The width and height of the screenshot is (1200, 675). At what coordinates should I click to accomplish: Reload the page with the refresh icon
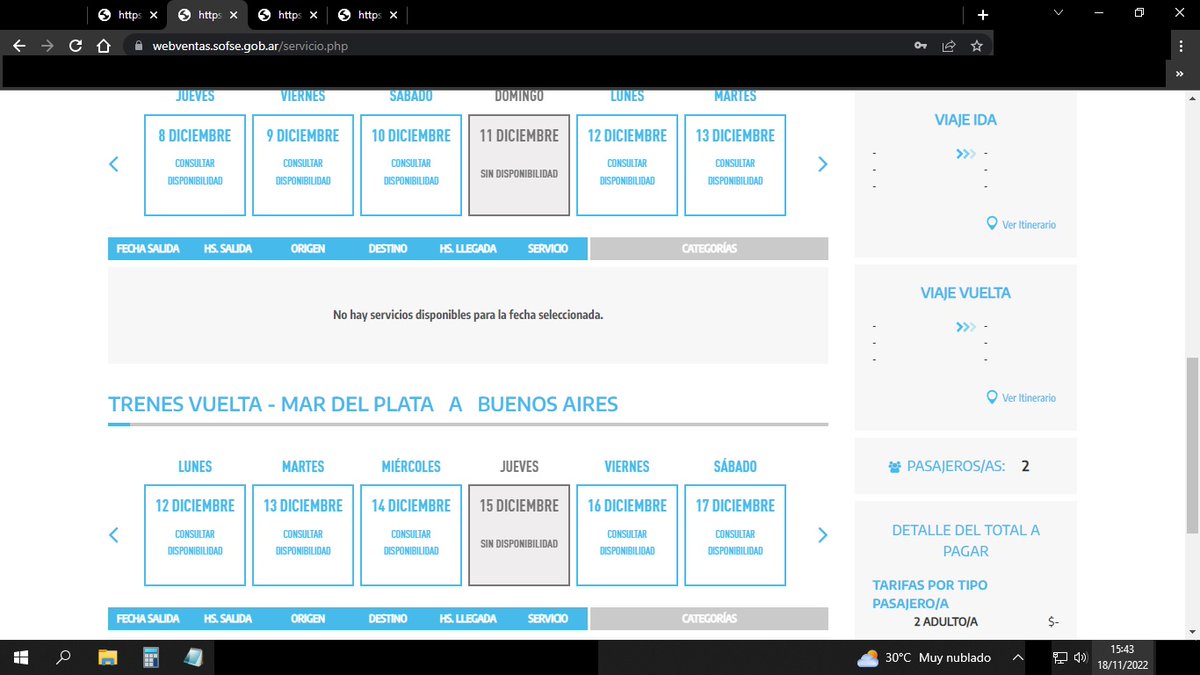(x=75, y=46)
